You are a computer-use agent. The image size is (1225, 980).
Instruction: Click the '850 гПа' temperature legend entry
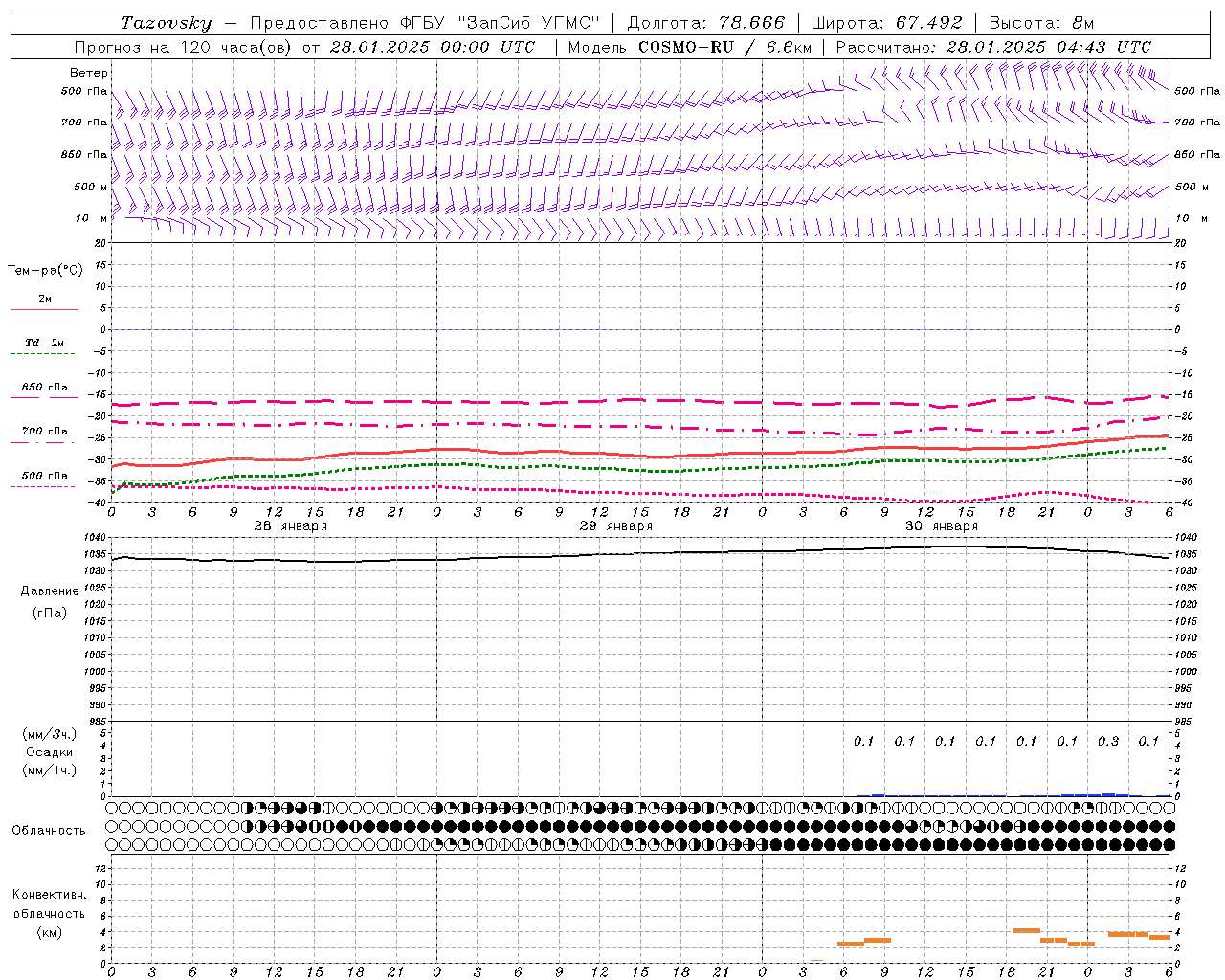pyautogui.click(x=45, y=388)
